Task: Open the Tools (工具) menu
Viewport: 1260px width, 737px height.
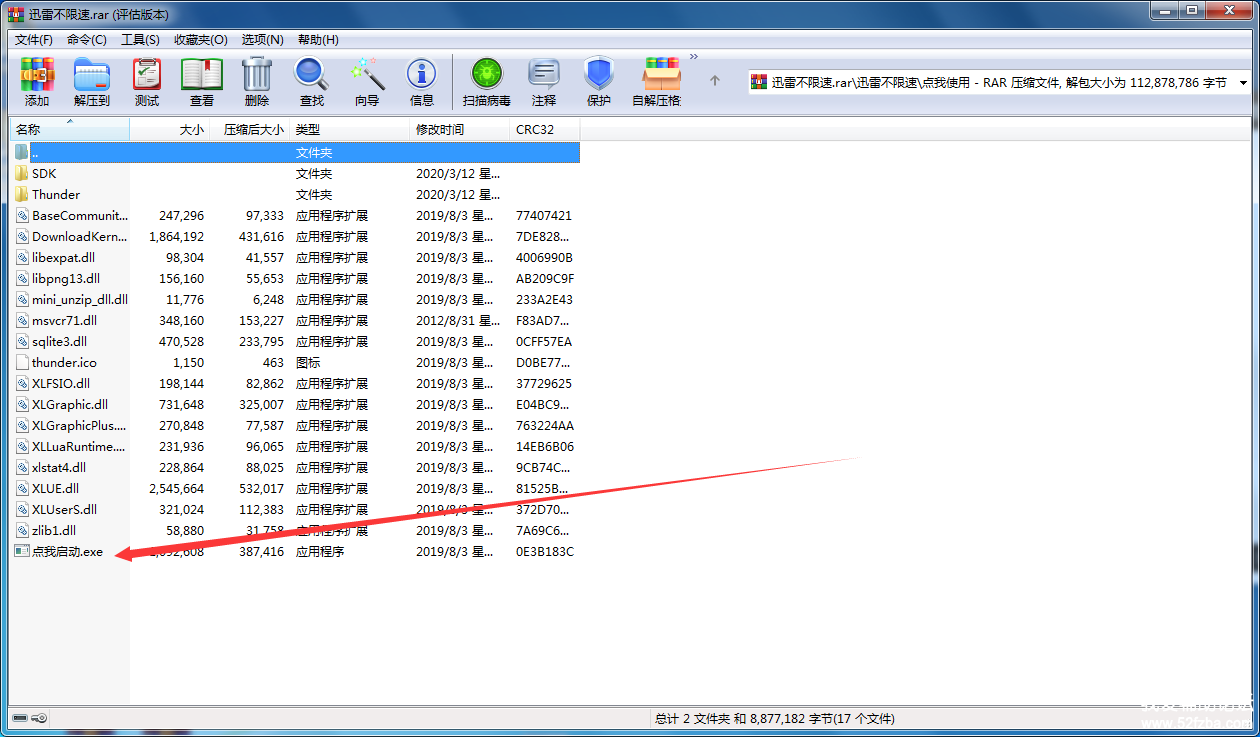Action: pos(140,39)
